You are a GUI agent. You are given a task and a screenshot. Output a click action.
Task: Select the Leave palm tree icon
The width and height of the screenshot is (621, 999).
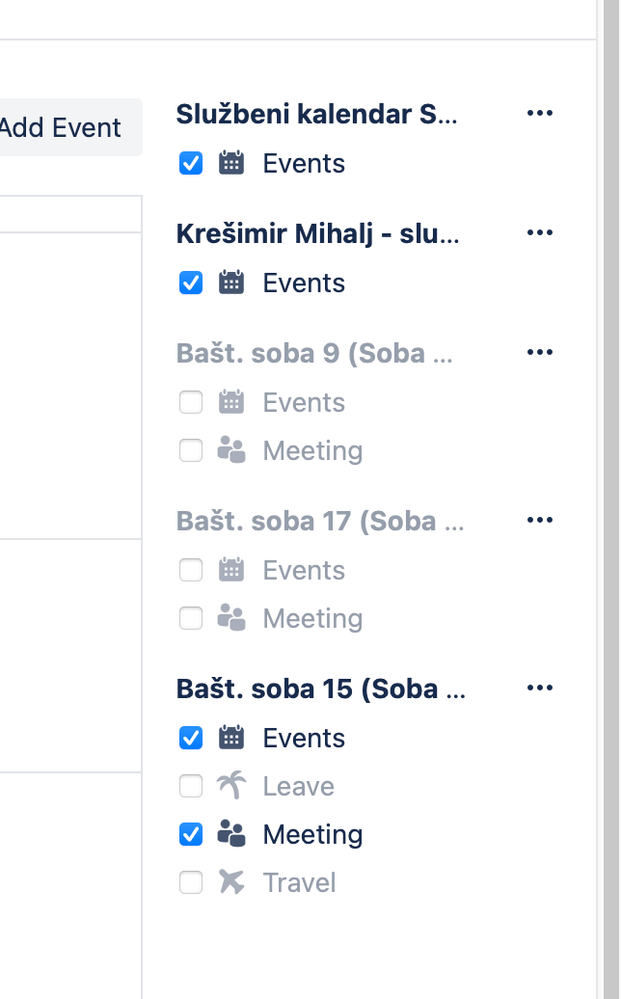pyautogui.click(x=231, y=786)
